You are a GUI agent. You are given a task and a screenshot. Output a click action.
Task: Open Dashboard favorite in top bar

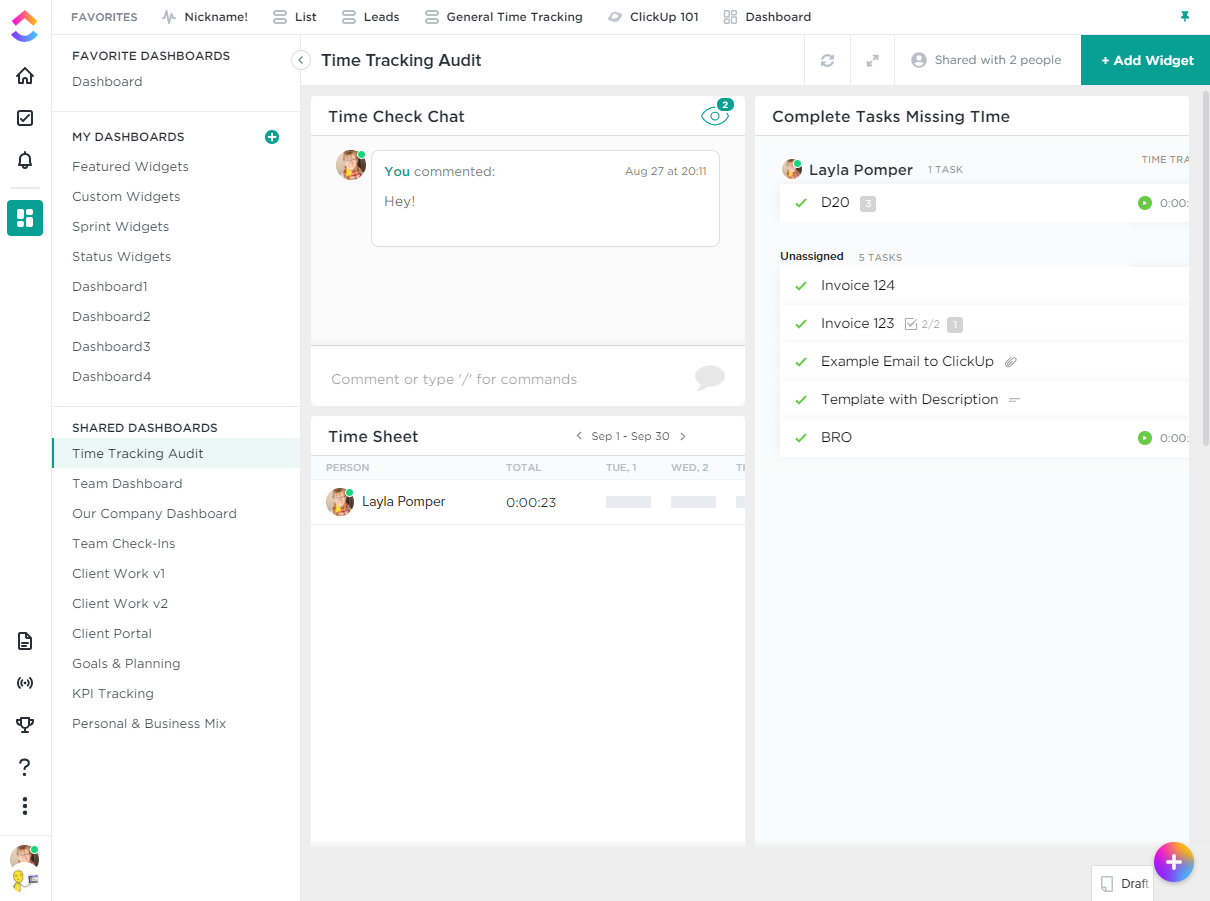(x=767, y=17)
